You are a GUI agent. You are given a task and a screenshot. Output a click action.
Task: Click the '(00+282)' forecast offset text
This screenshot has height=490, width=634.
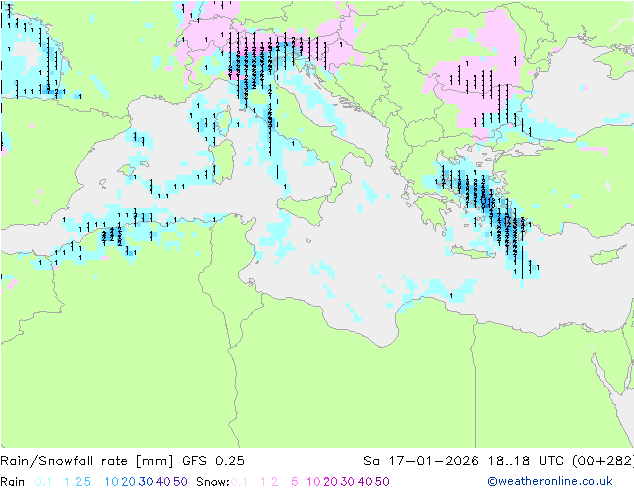point(603,461)
